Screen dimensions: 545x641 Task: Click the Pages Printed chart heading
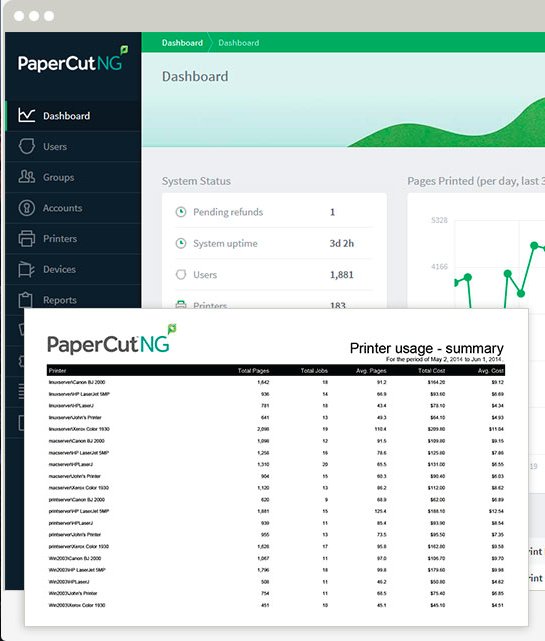(x=476, y=181)
